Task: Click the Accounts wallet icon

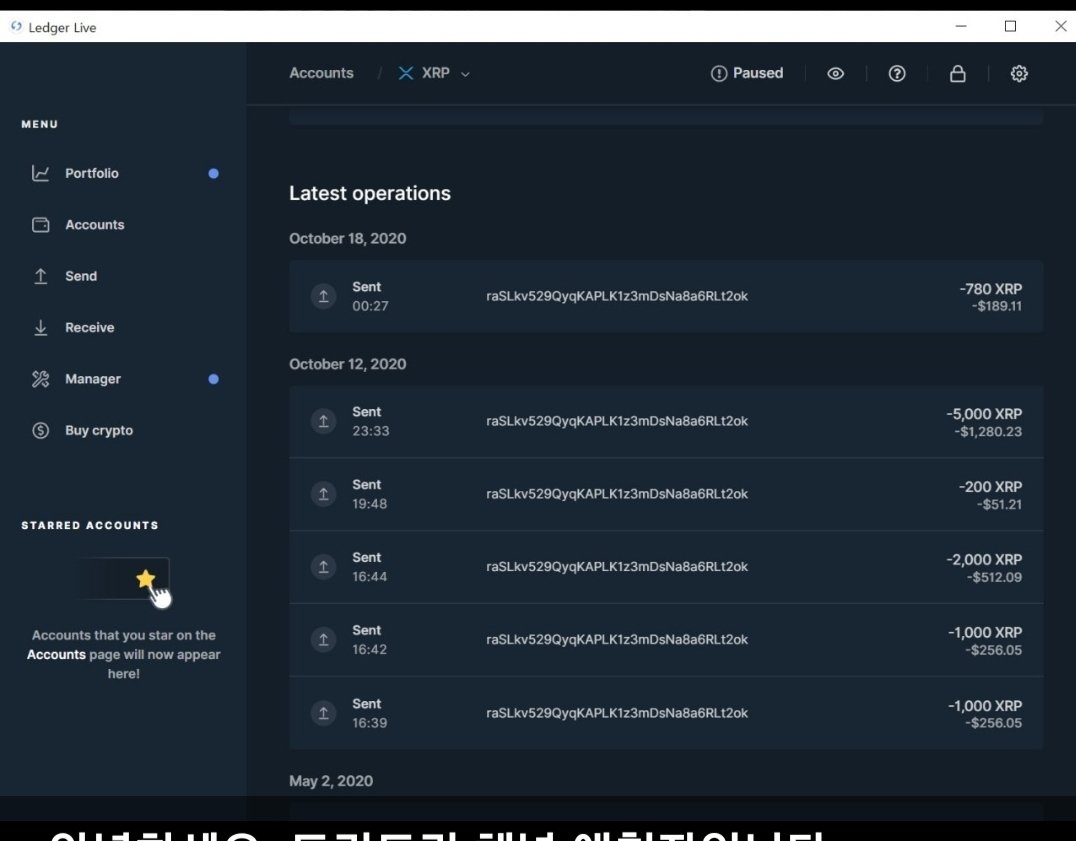Action: (x=40, y=225)
